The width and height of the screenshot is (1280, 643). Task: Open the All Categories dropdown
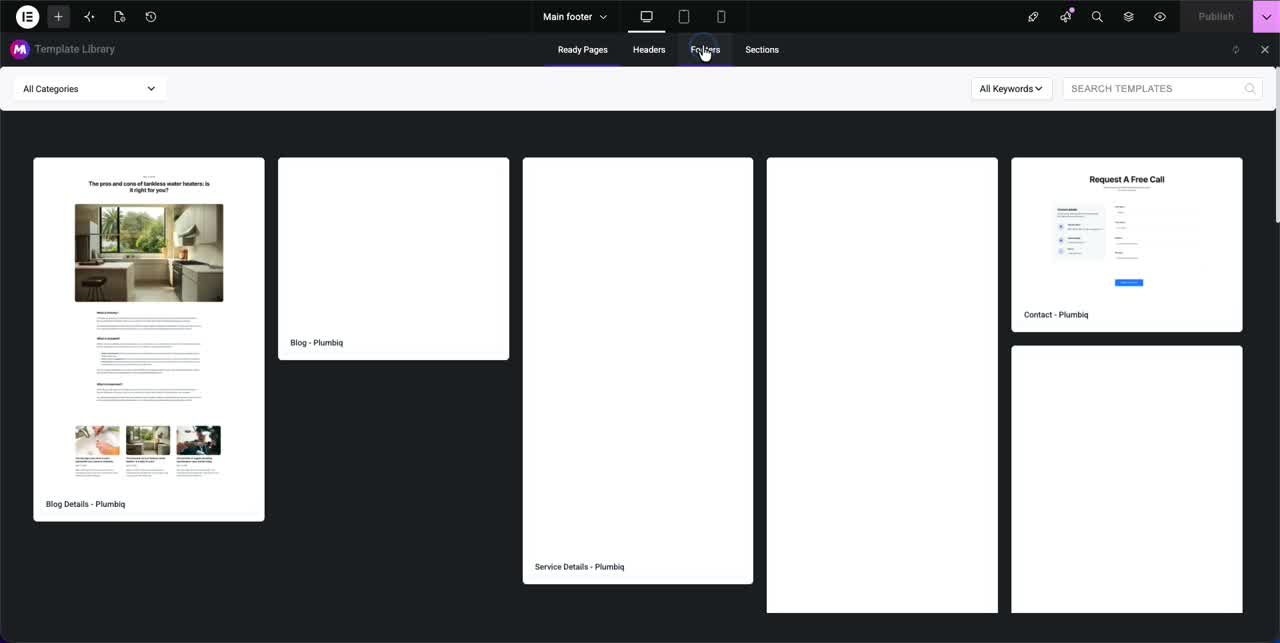pyautogui.click(x=89, y=89)
